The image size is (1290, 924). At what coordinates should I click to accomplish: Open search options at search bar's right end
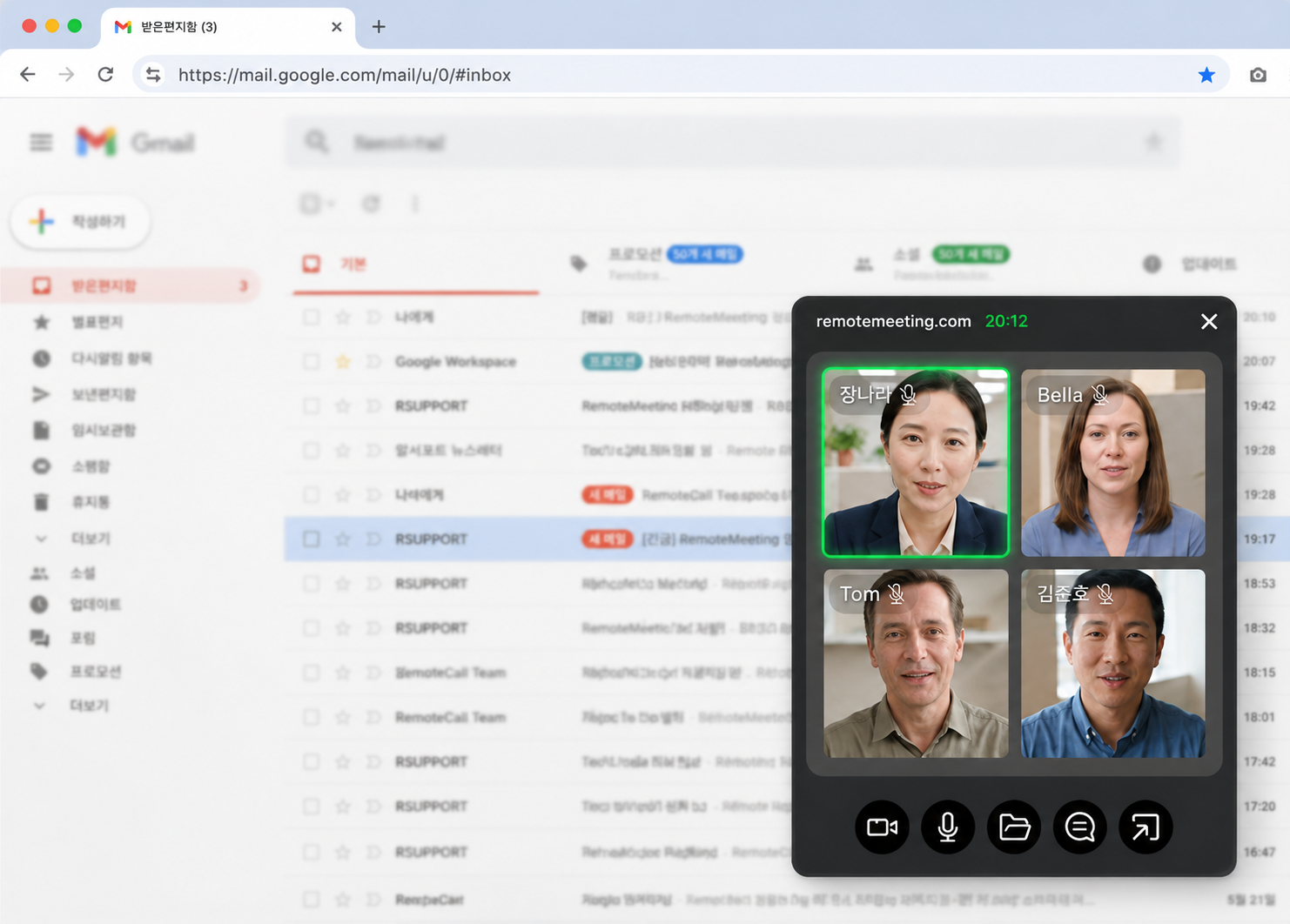pyautogui.click(x=1153, y=142)
